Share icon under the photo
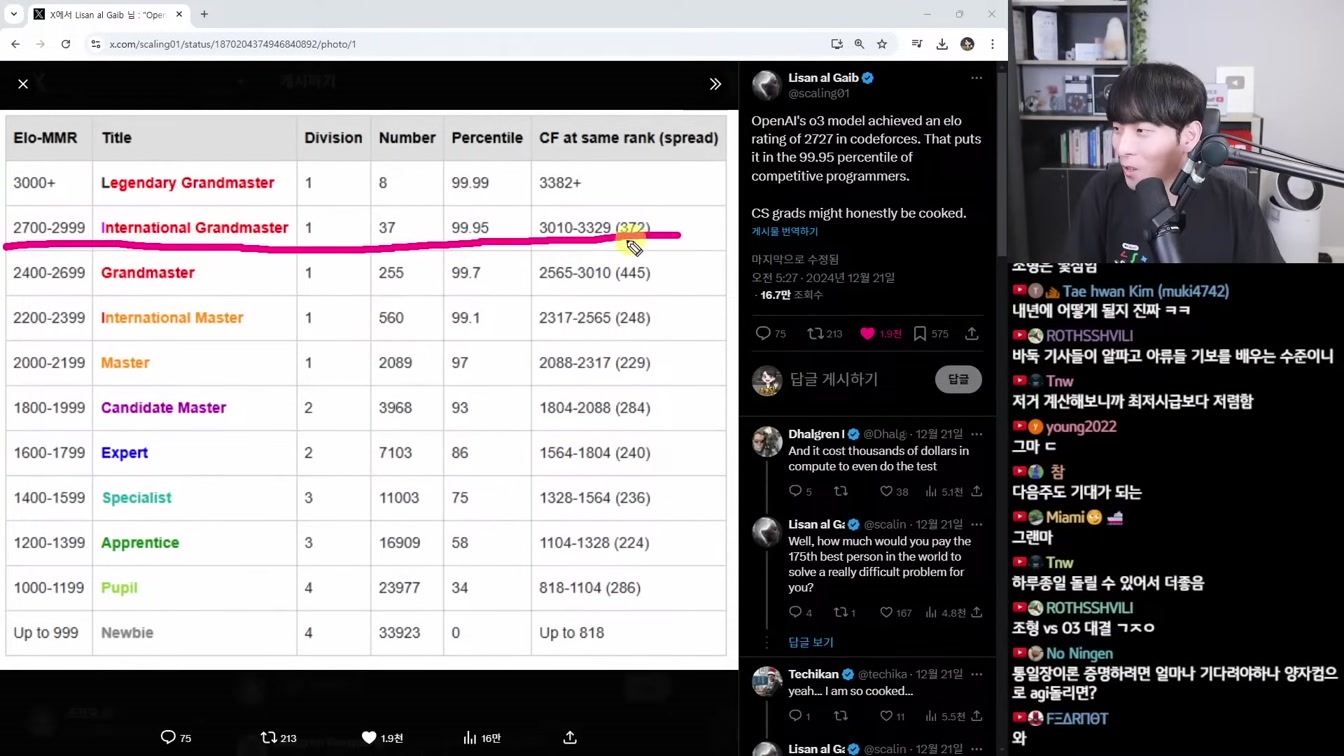Image resolution: width=1344 pixels, height=756 pixels. tap(570, 738)
